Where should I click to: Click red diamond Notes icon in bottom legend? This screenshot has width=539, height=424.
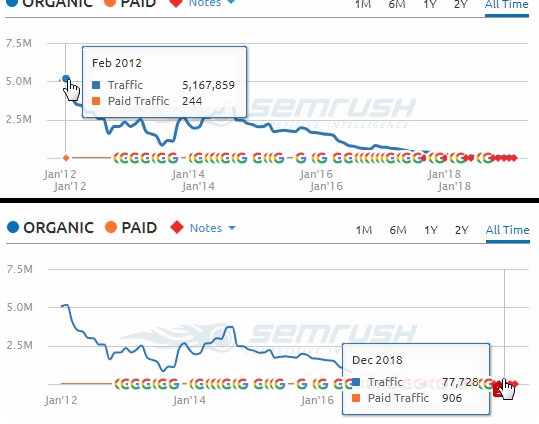tap(177, 228)
